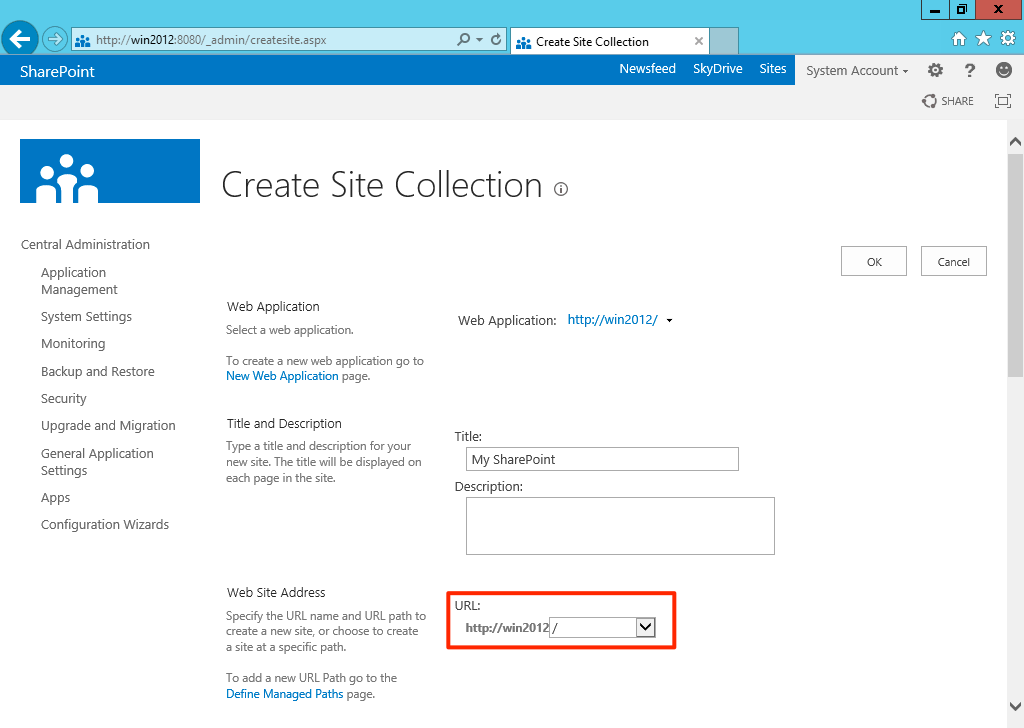The height and width of the screenshot is (728, 1024).
Task: Open SharePoint settings gear menu
Action: [935, 70]
